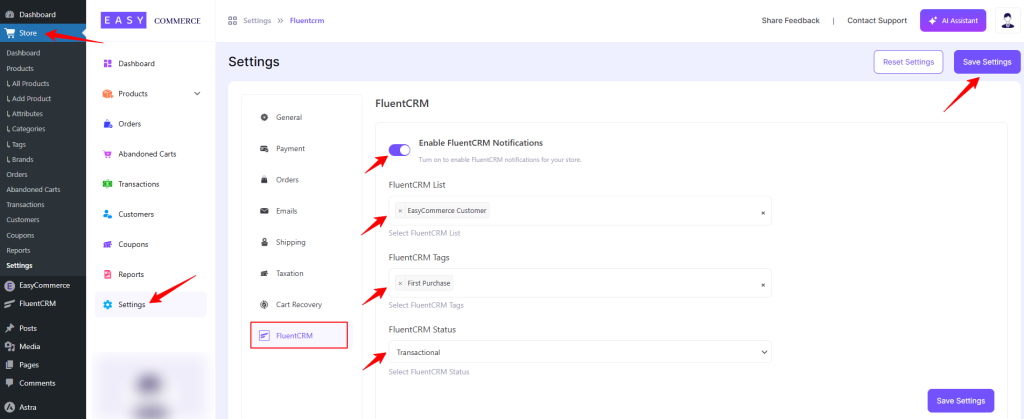Click top Save Settings button
Screen dimensions: 1024x419
[x=987, y=62]
